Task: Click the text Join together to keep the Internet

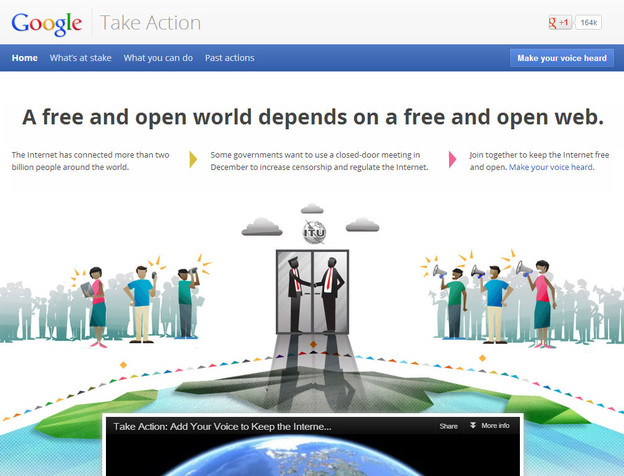Action: (539, 161)
